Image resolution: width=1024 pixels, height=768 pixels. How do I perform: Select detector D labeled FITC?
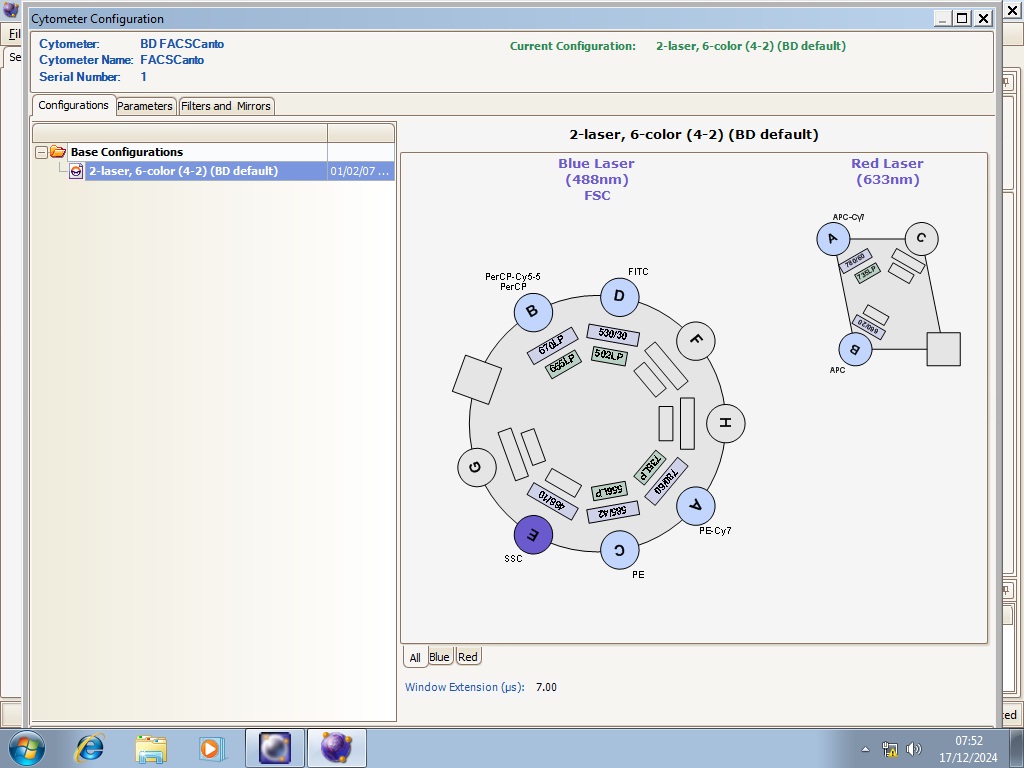tap(619, 296)
